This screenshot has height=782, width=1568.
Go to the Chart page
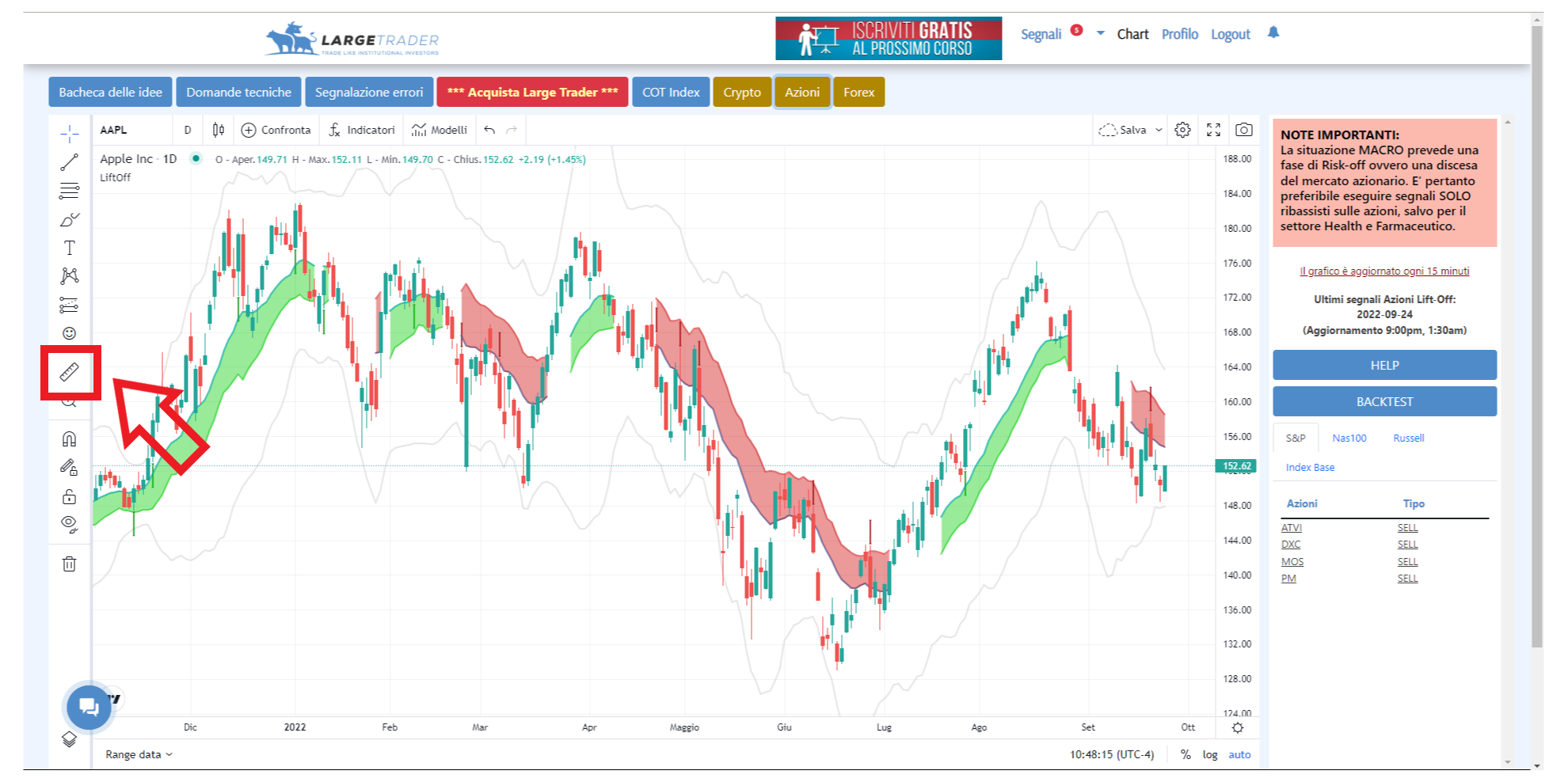[1132, 34]
